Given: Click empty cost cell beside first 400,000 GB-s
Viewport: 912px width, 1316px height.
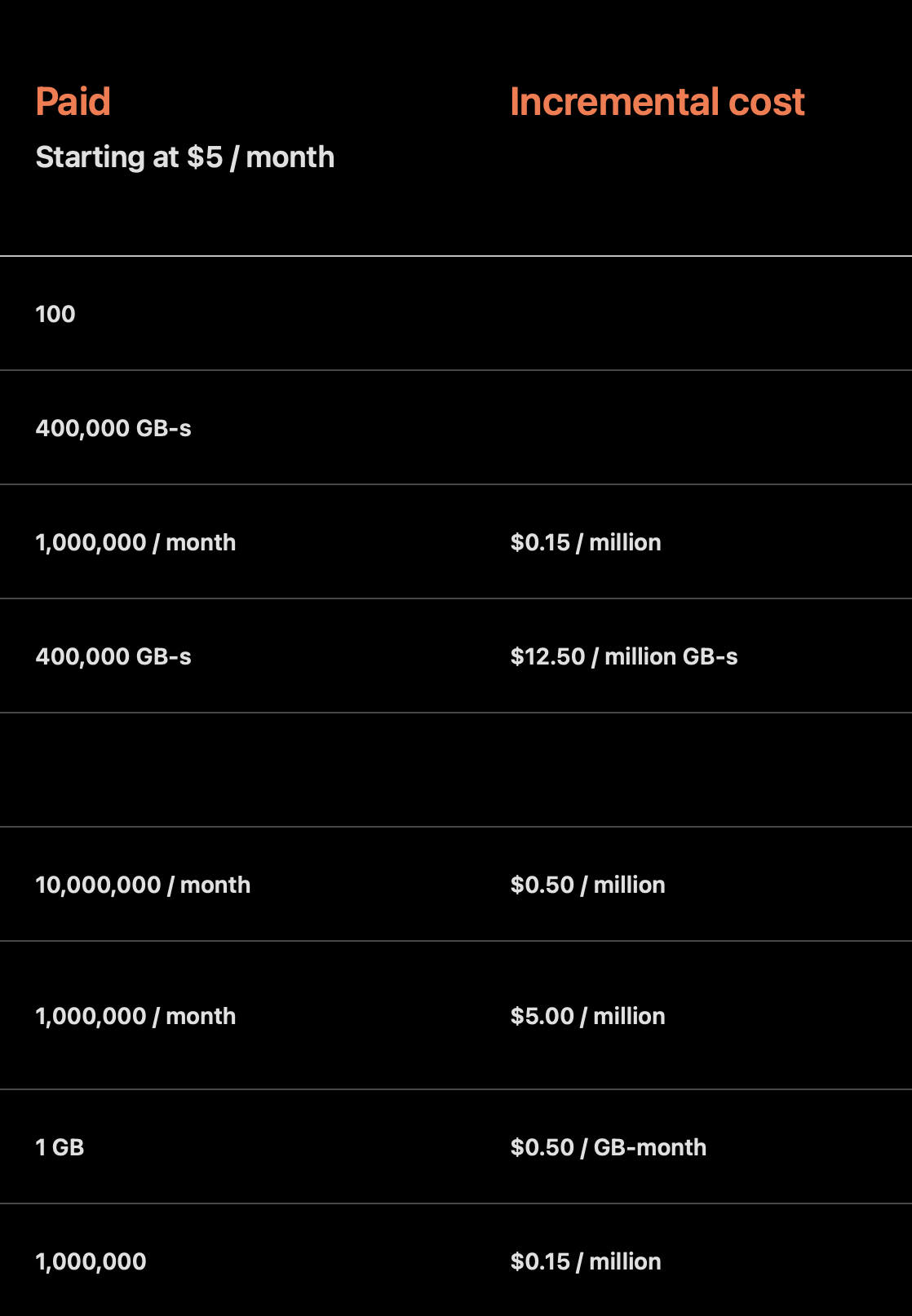Looking at the screenshot, I should click(x=693, y=428).
